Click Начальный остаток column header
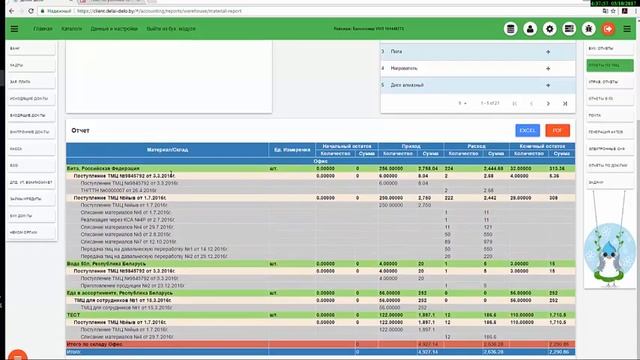The image size is (640, 360). (x=347, y=146)
